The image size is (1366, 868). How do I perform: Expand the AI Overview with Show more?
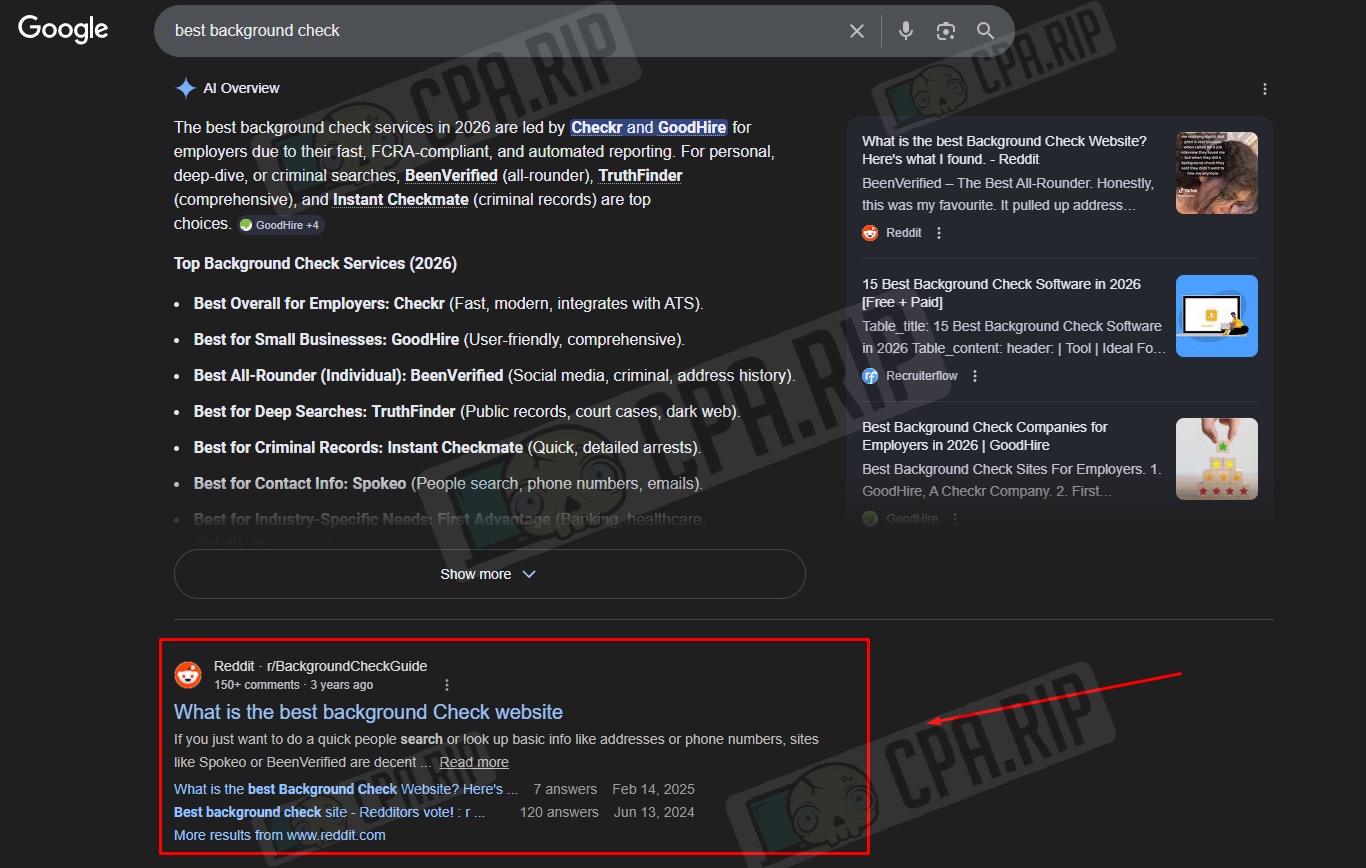(489, 574)
